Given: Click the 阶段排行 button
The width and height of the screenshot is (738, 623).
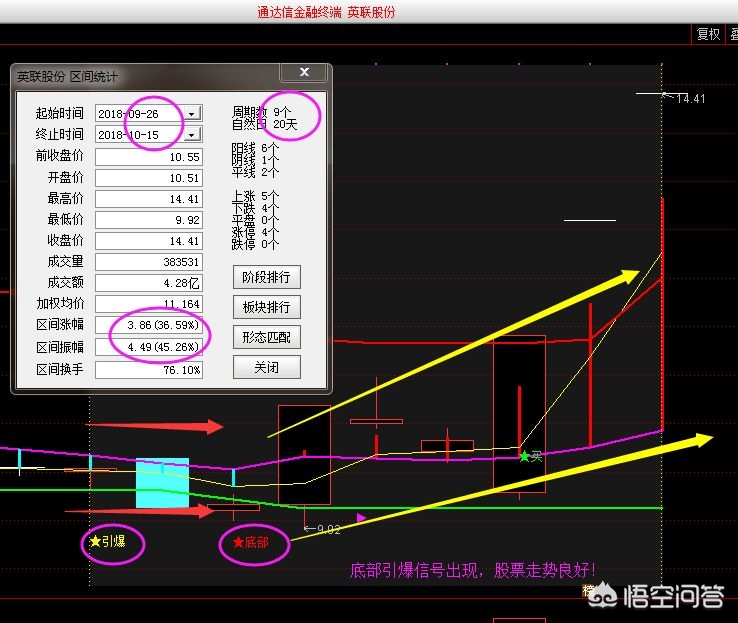Looking at the screenshot, I should [x=266, y=277].
